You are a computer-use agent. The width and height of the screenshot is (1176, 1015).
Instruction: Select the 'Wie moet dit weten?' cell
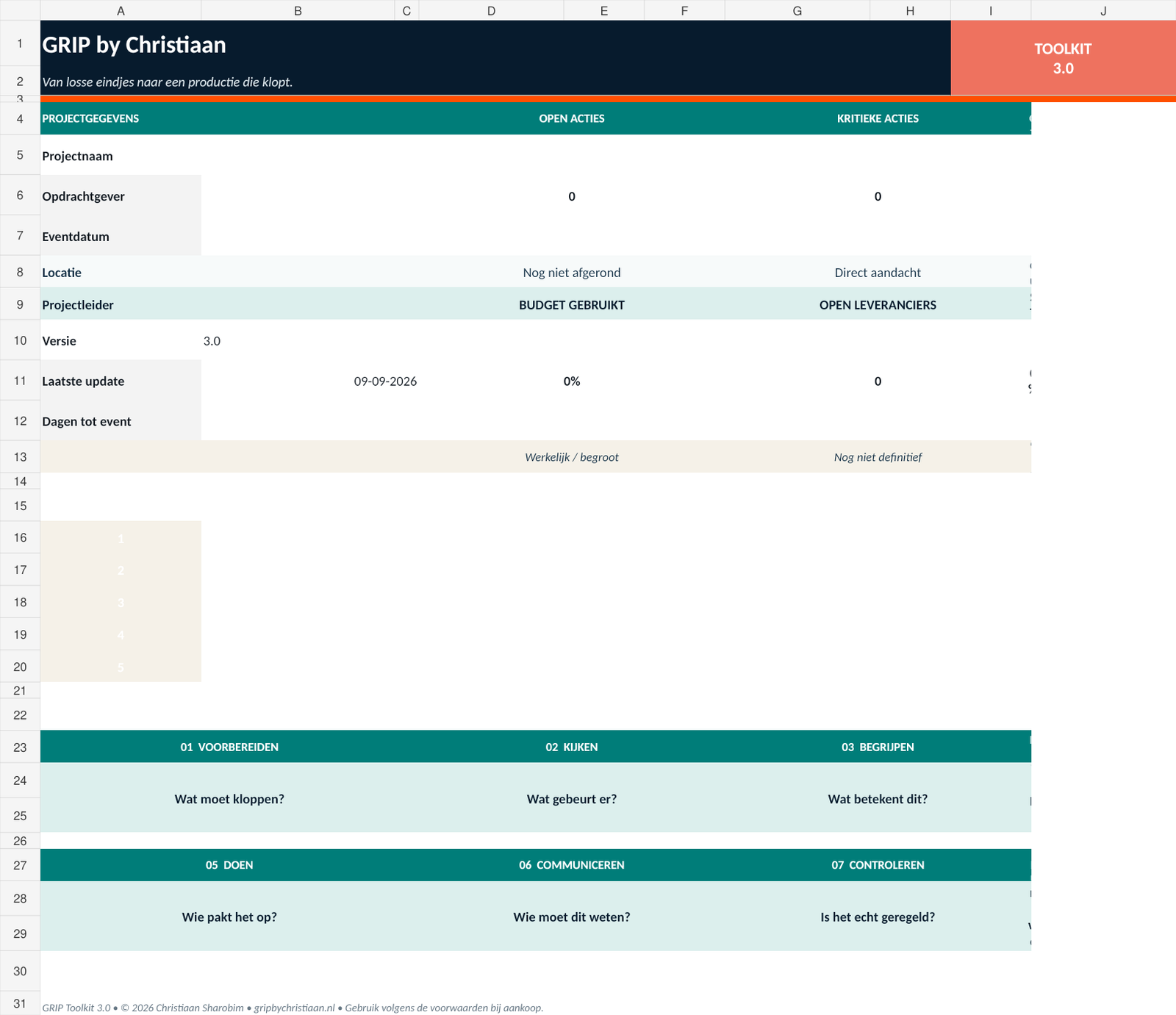tap(572, 917)
